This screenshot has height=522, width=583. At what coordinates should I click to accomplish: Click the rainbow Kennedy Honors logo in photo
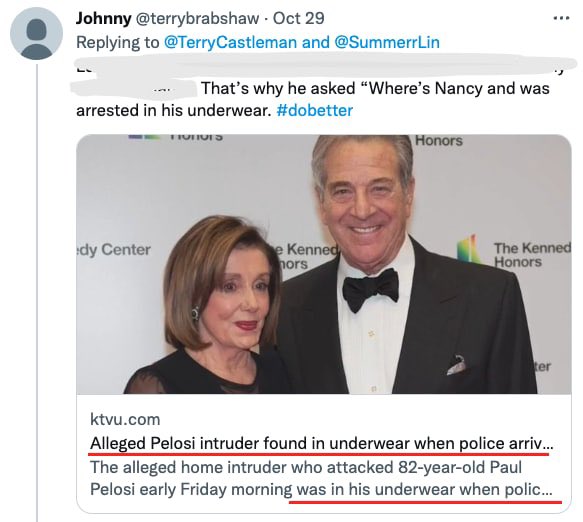468,249
